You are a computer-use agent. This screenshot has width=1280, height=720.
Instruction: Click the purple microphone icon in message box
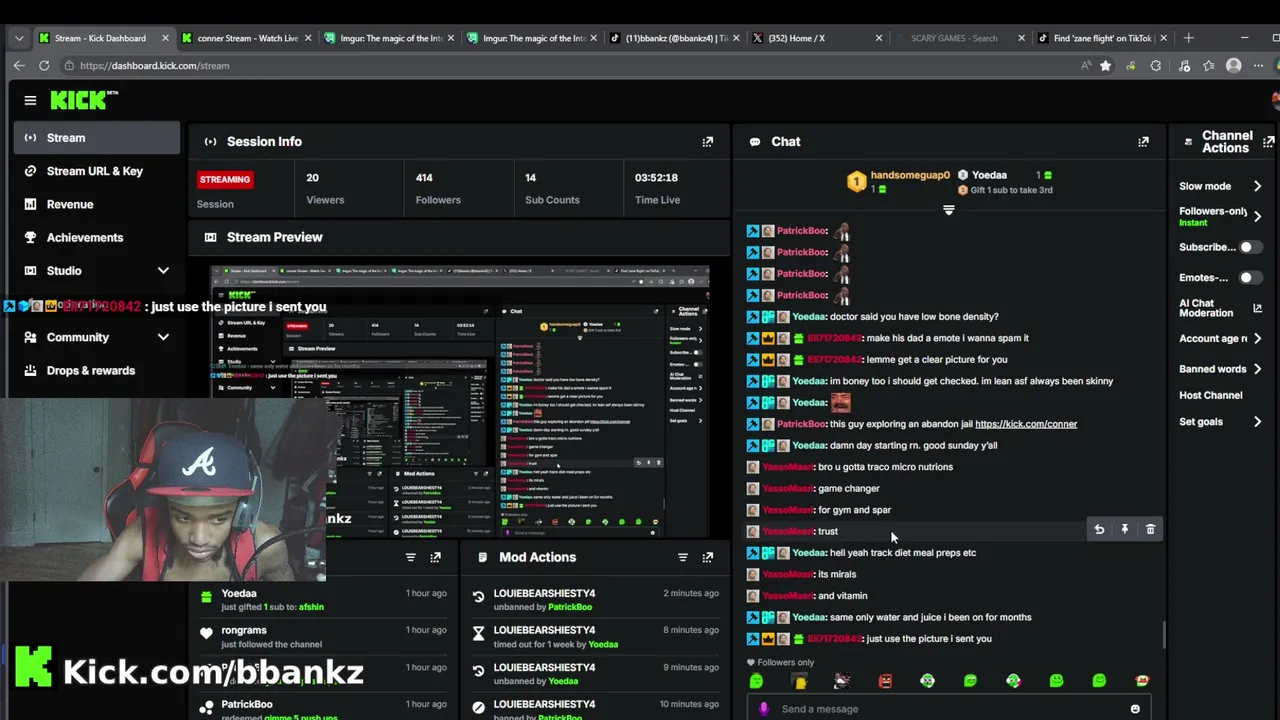pyautogui.click(x=764, y=709)
